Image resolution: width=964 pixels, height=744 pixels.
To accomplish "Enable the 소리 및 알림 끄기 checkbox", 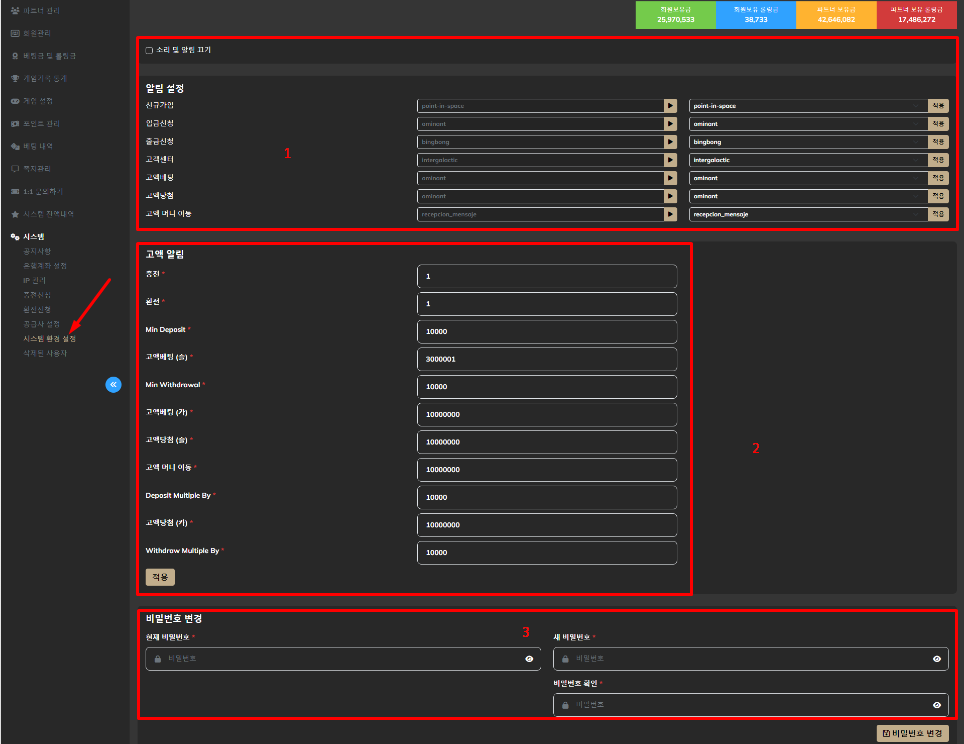I will [x=149, y=50].
